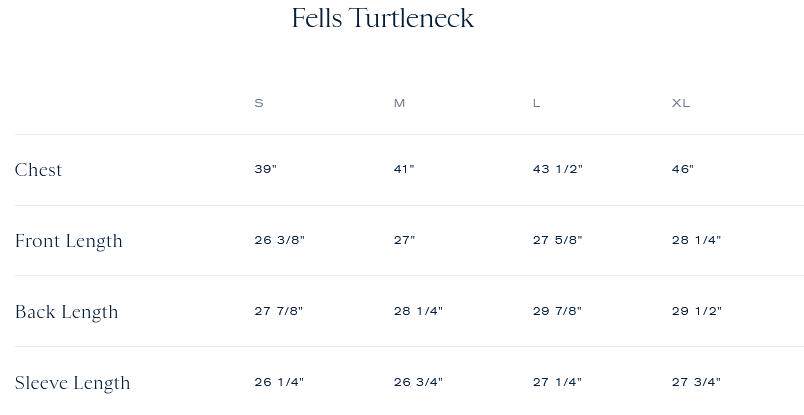
Task: Click the 43 1/2" Chest value
Action: (557, 169)
